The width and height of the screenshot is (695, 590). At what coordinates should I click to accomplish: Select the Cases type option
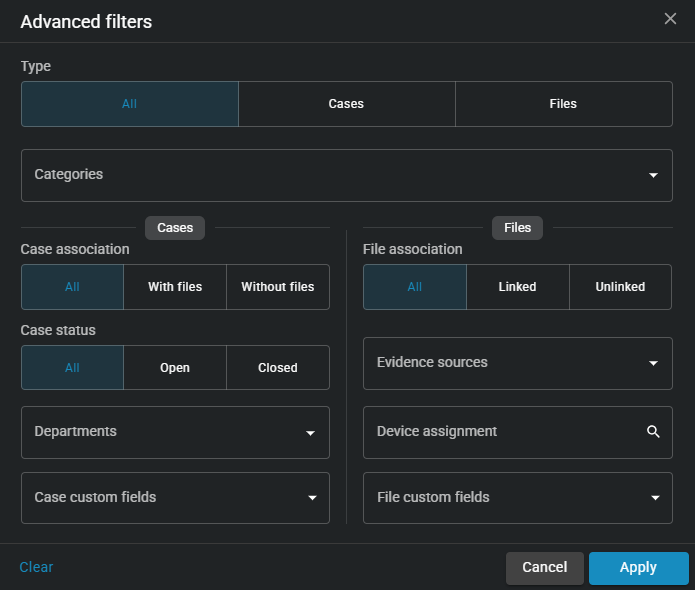click(x=346, y=104)
